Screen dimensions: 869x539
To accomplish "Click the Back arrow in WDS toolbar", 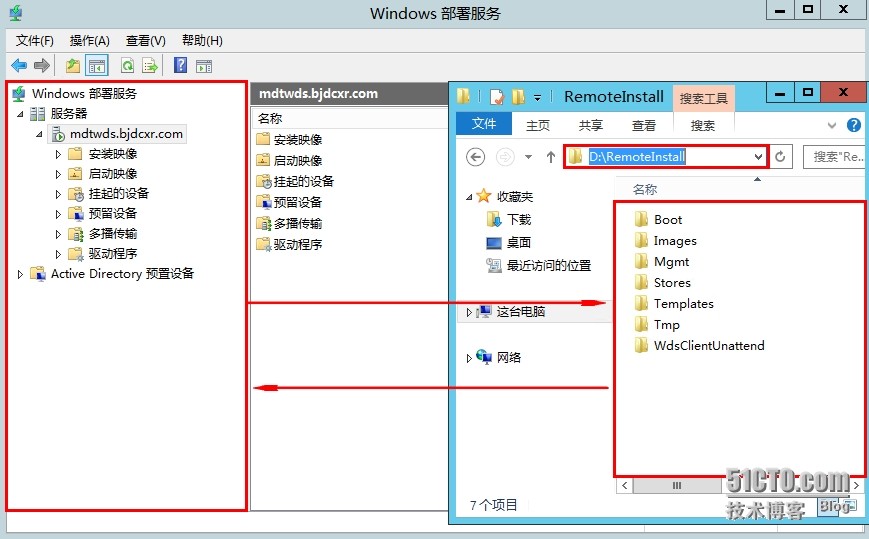I will (x=19, y=66).
